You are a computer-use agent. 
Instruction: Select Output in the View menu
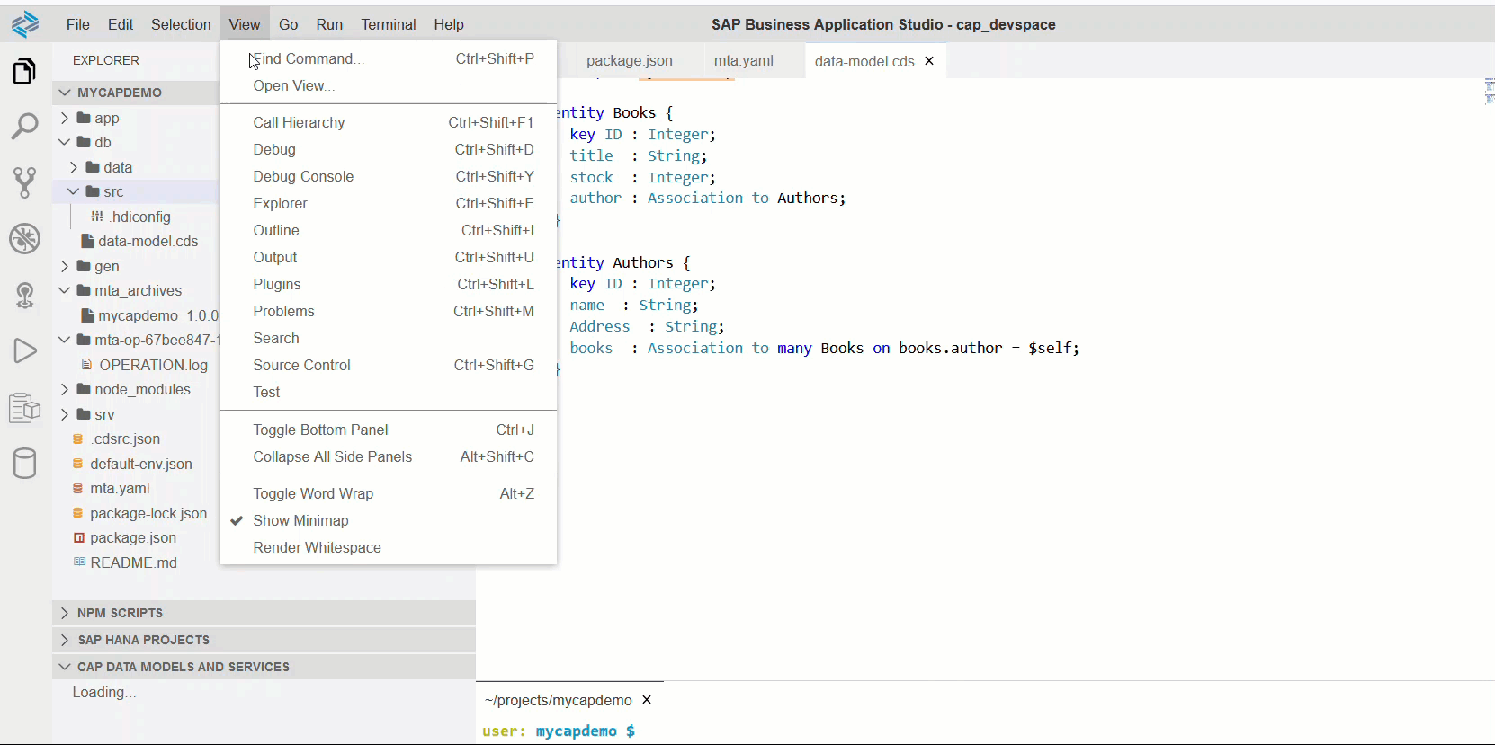click(x=388, y=258)
